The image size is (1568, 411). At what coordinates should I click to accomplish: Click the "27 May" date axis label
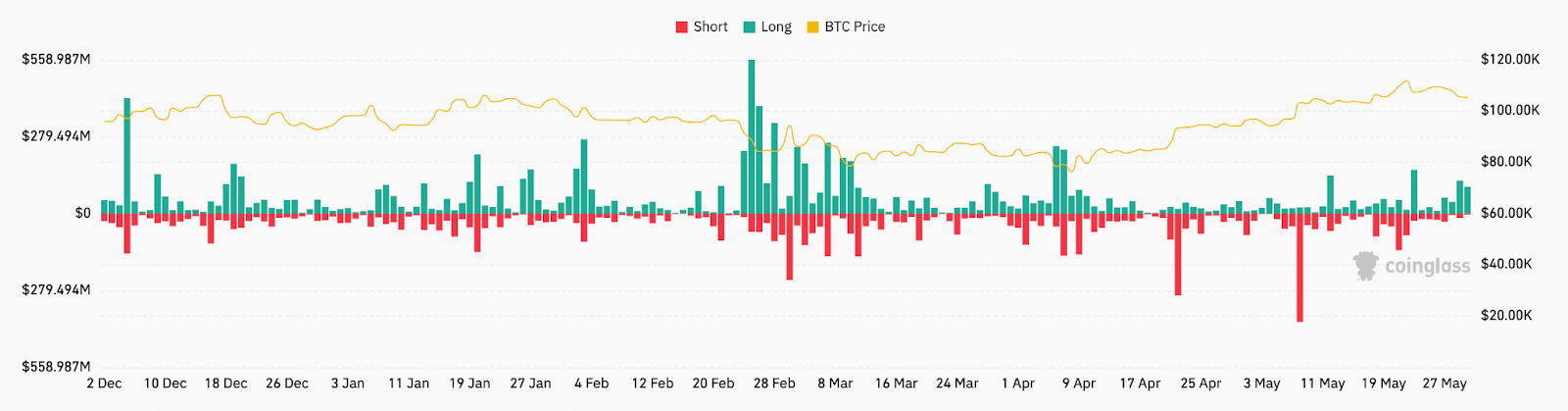(1445, 384)
